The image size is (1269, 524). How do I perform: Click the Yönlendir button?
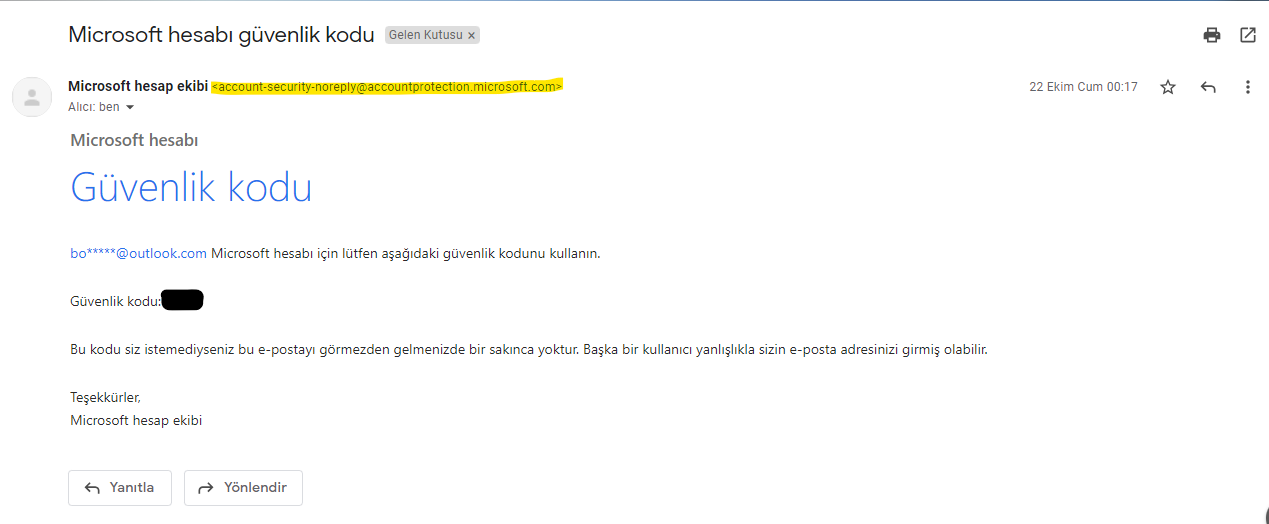[243, 488]
